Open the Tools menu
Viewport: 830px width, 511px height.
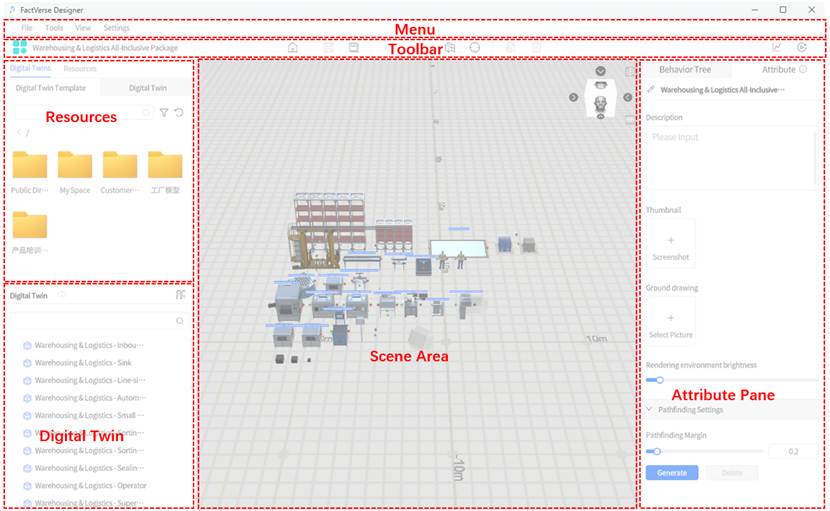pos(54,28)
